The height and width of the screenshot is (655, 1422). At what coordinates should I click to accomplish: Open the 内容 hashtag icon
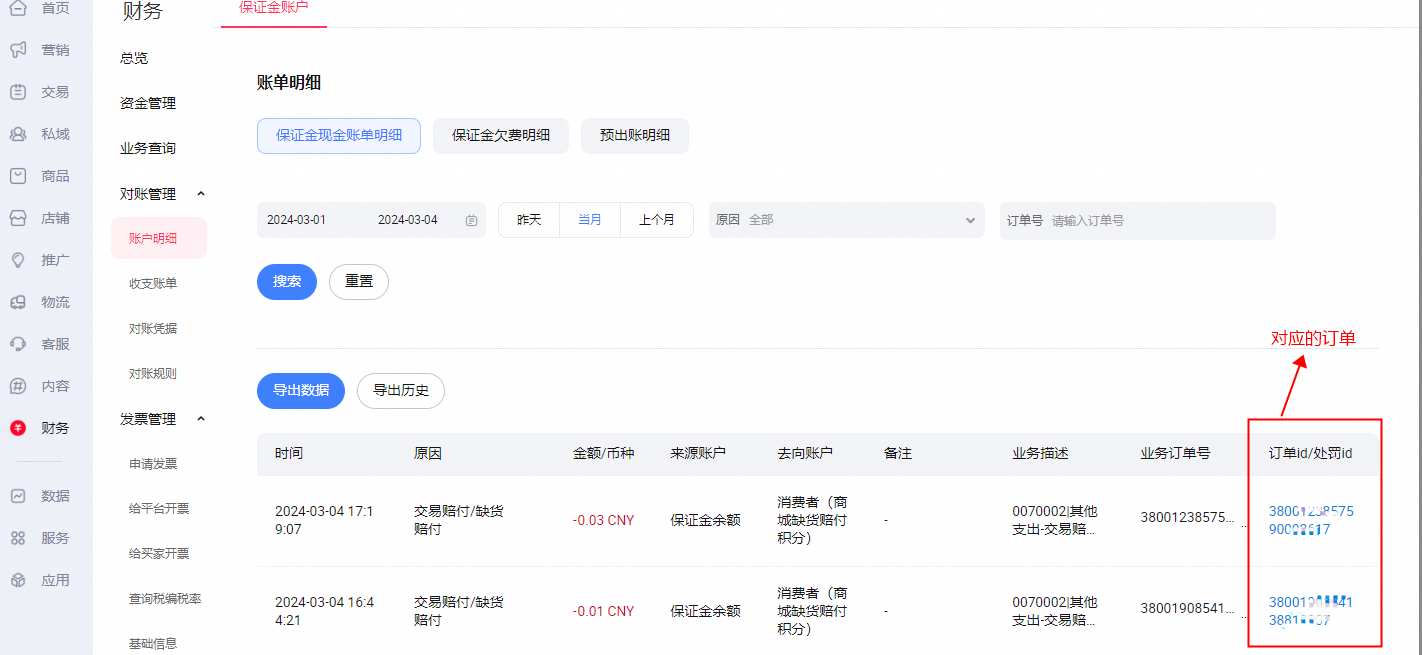[x=18, y=386]
